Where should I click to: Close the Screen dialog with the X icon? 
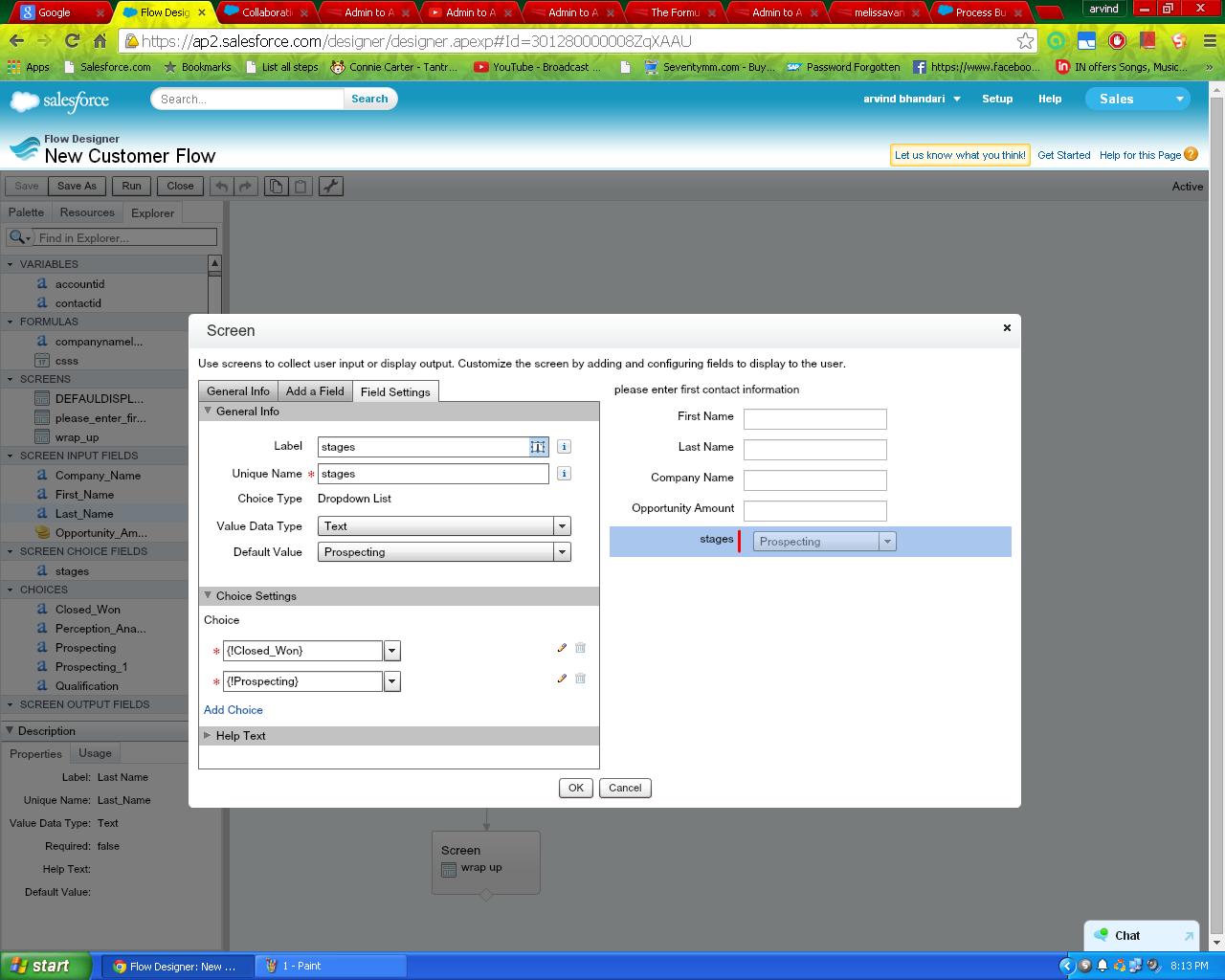click(1007, 328)
